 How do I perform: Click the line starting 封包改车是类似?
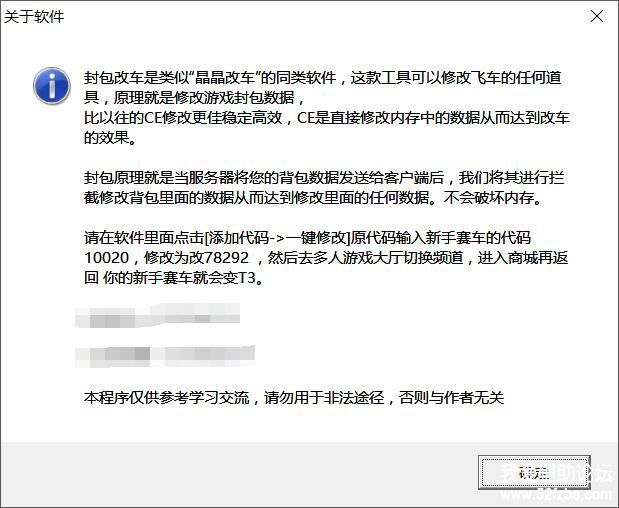[x=323, y=78]
